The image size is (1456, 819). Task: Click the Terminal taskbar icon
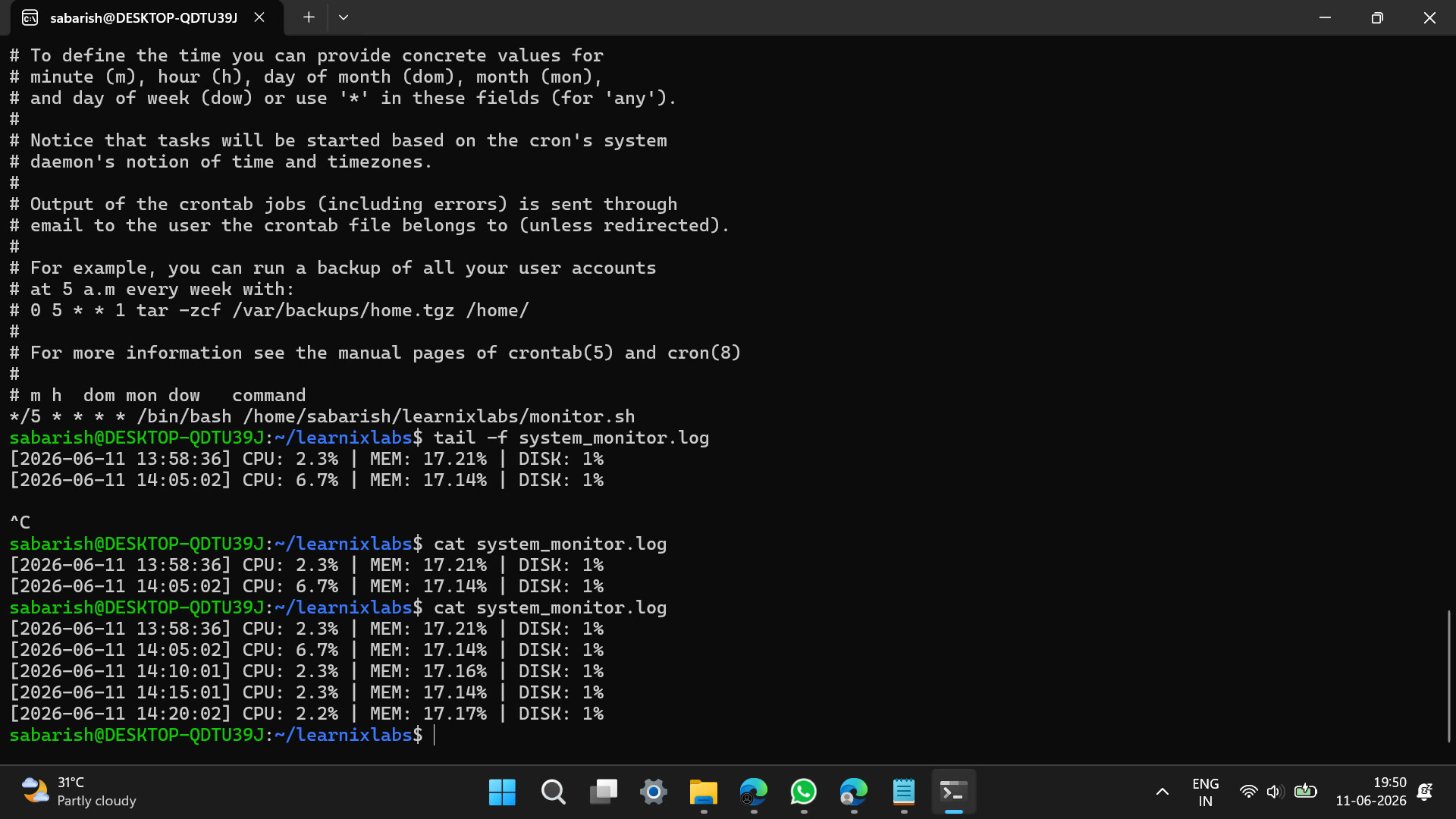coord(953,792)
